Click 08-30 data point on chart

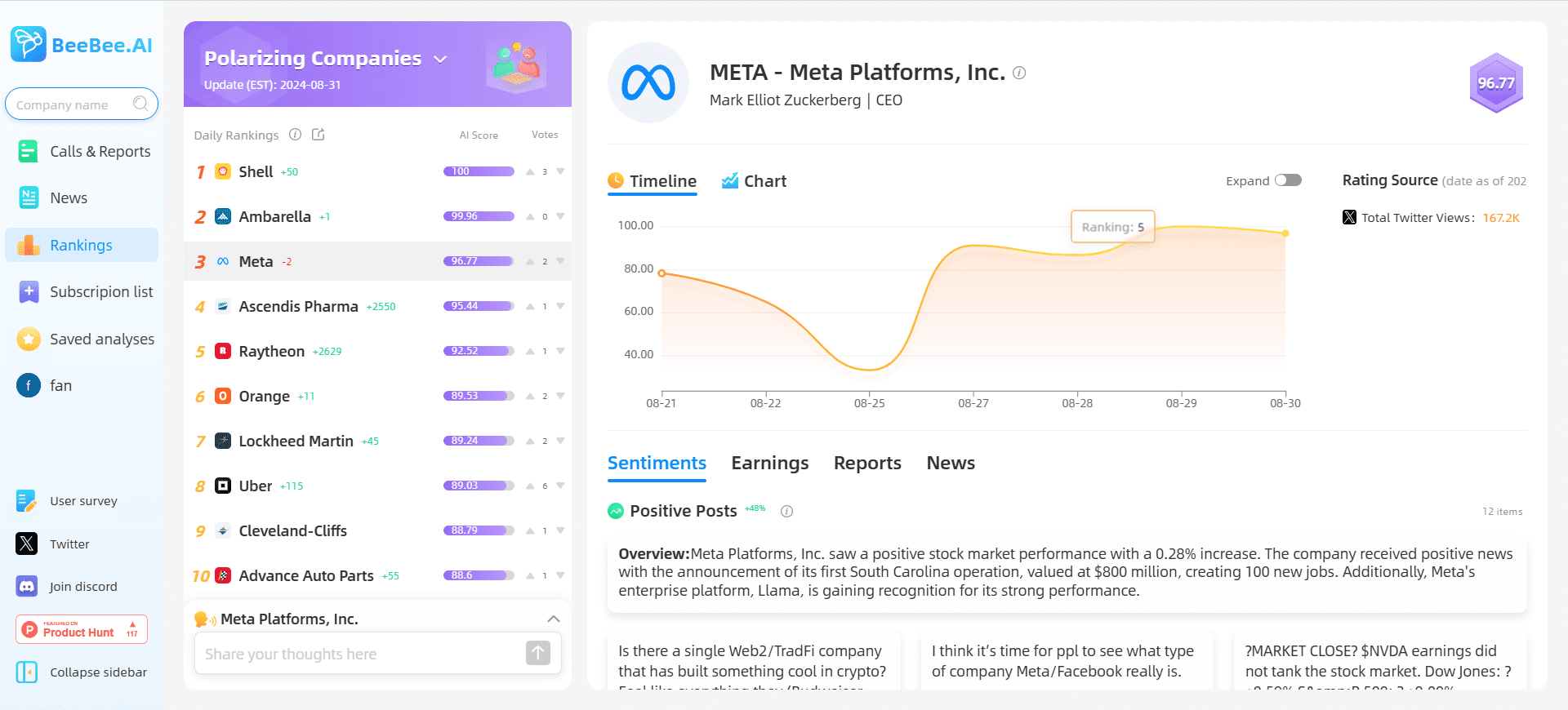coord(1285,233)
